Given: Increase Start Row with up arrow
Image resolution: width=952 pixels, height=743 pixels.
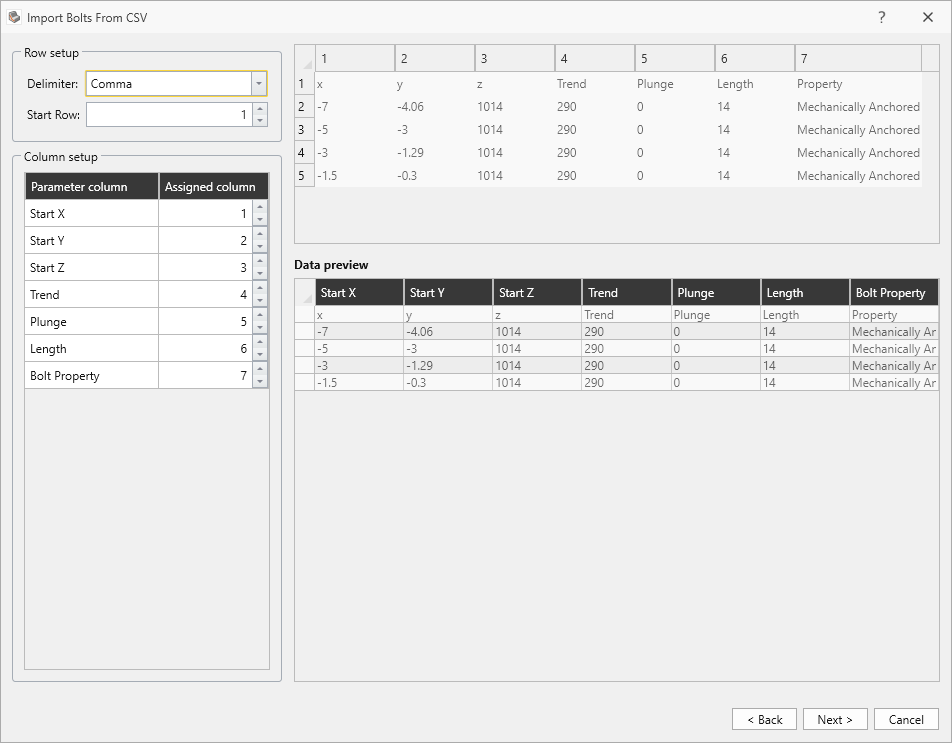Looking at the screenshot, I should tap(260, 109).
